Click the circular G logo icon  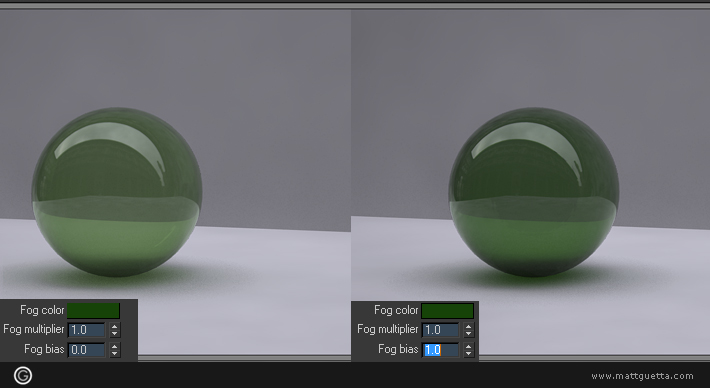[x=23, y=375]
